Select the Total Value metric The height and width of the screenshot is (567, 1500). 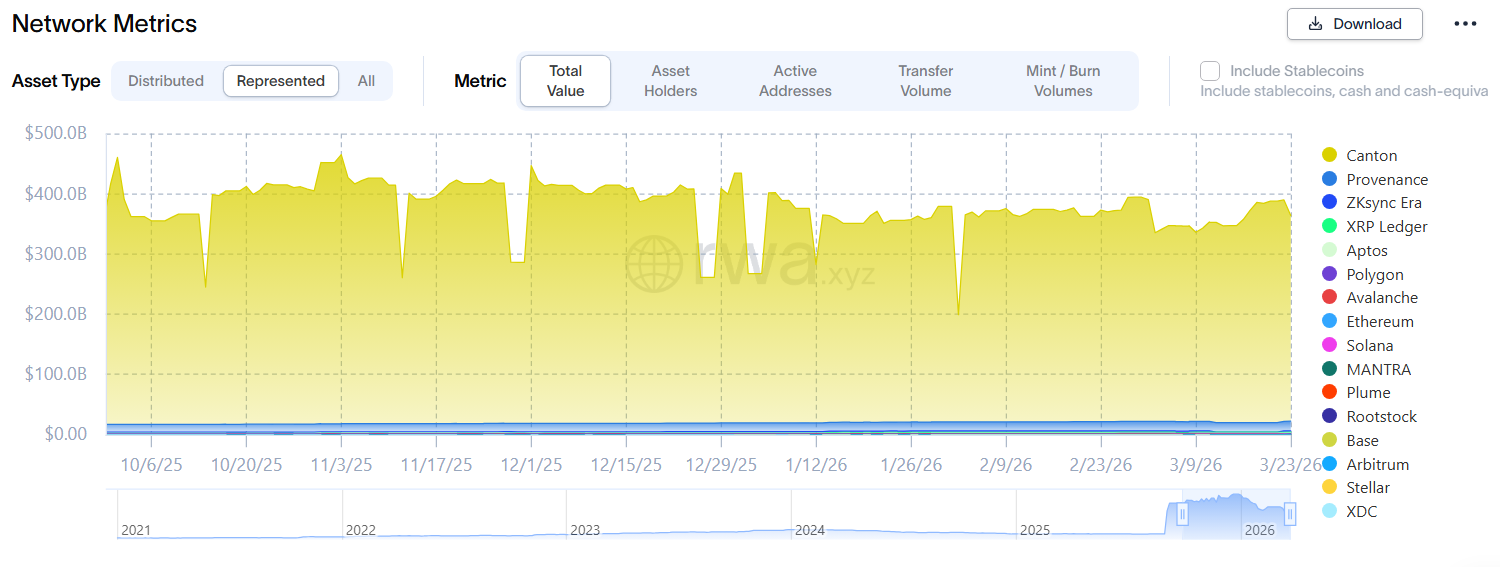tap(565, 81)
